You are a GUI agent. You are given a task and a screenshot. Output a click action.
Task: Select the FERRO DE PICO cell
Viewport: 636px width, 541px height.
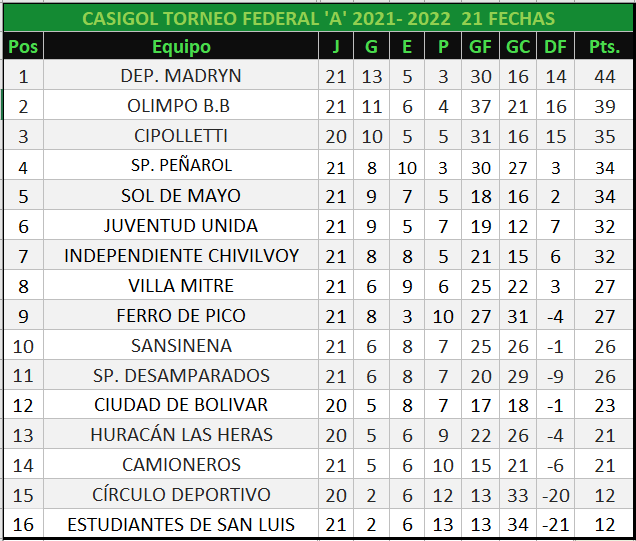point(181,316)
